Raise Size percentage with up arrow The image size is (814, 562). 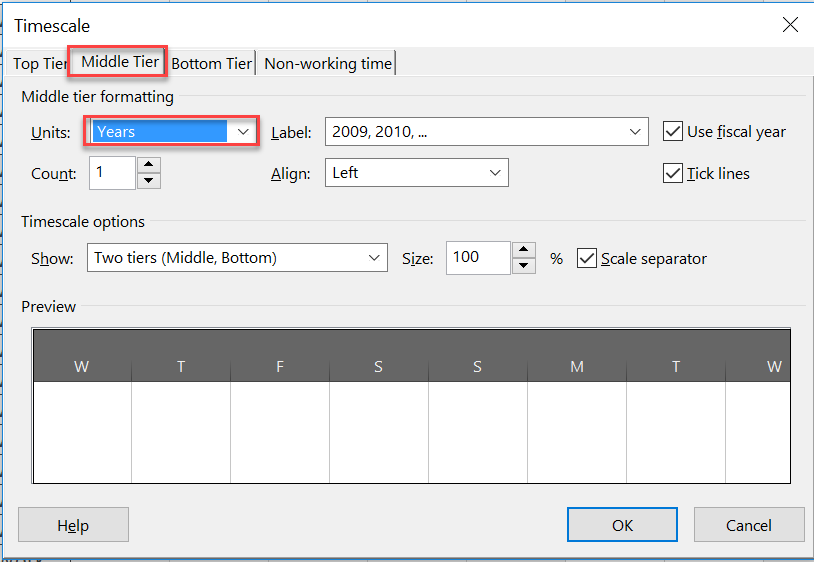pyautogui.click(x=525, y=250)
